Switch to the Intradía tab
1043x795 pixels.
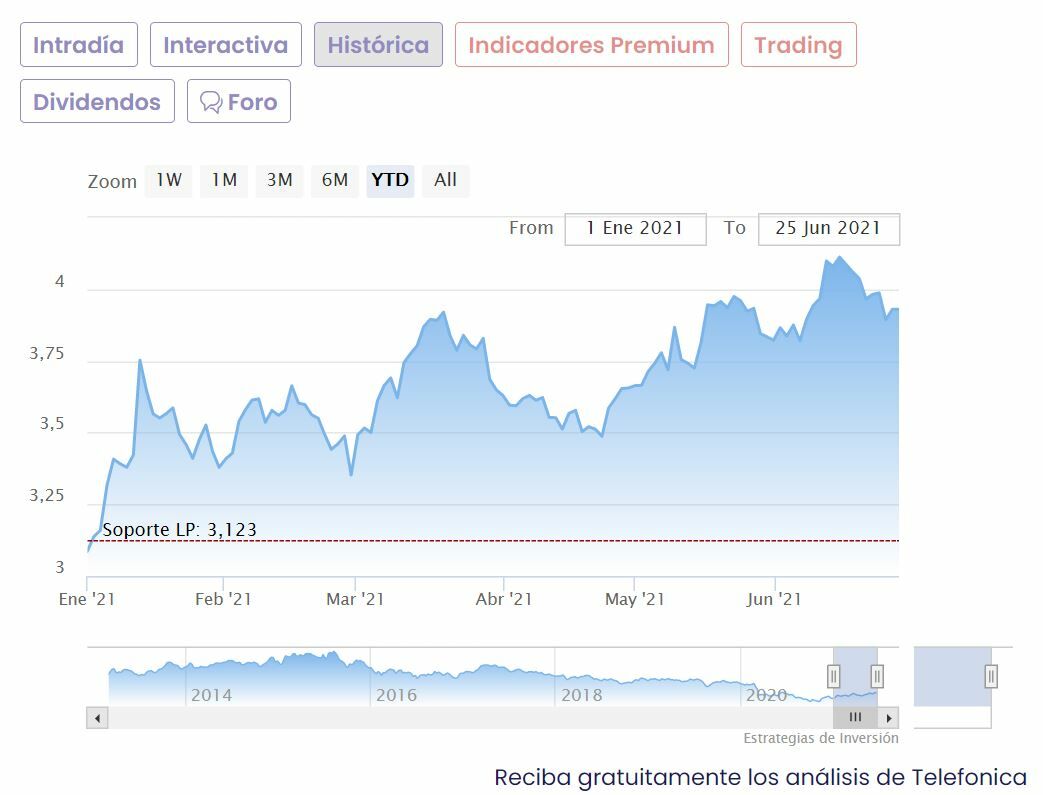click(79, 45)
